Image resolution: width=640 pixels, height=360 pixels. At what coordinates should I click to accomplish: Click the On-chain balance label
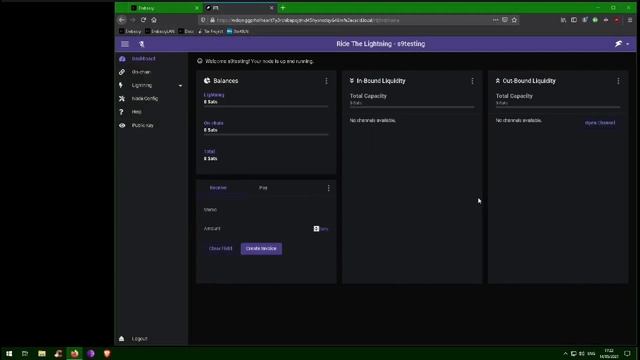coord(213,123)
